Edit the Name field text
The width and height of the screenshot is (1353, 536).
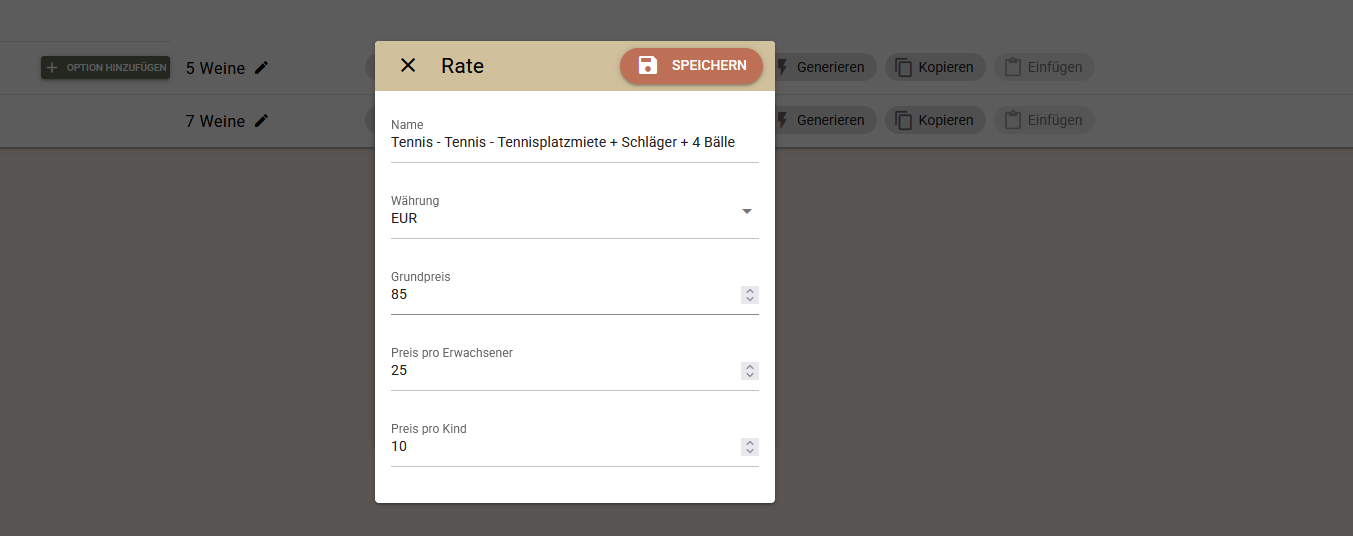tap(575, 143)
